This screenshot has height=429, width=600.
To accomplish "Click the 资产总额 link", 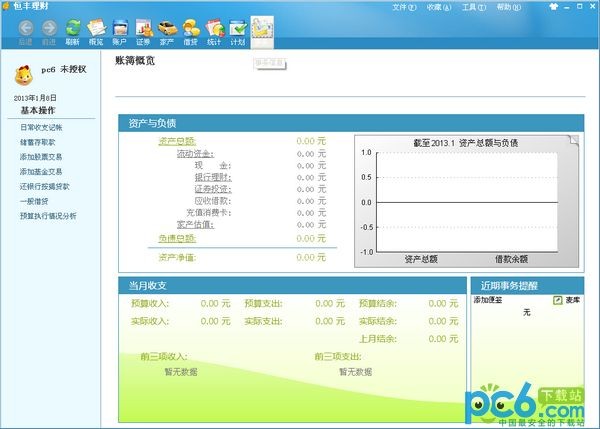I will click(177, 141).
